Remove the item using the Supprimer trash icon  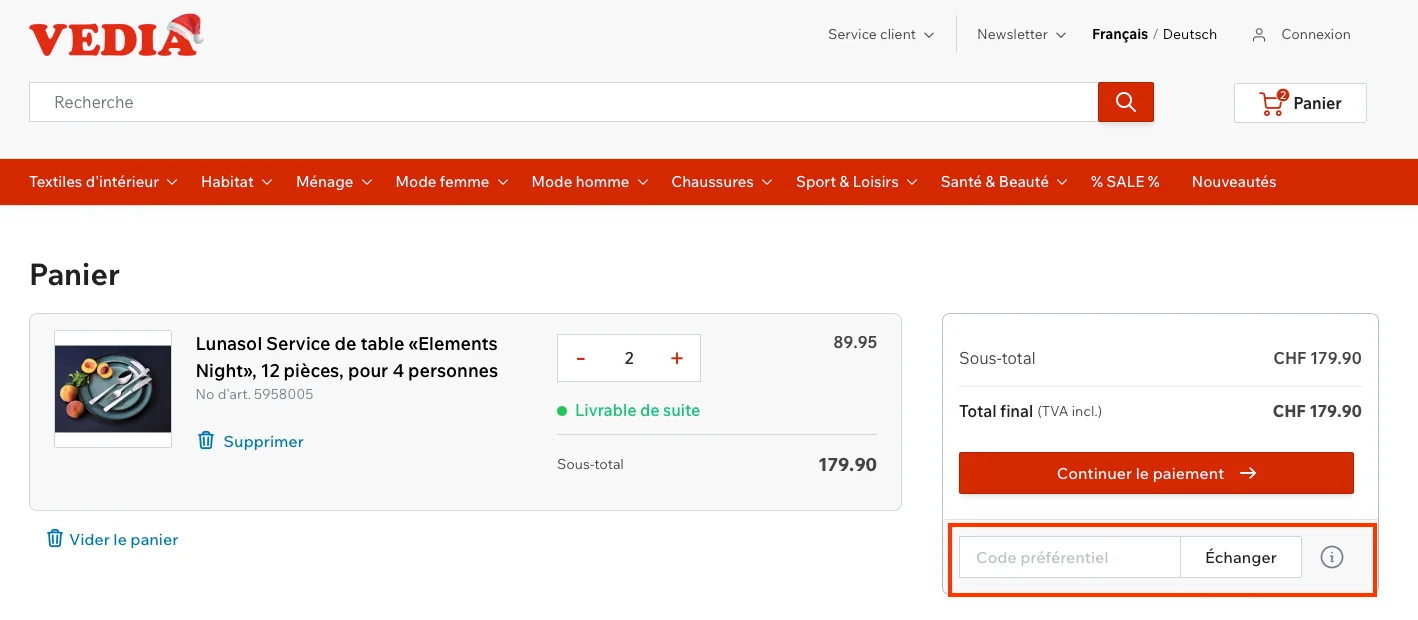206,441
